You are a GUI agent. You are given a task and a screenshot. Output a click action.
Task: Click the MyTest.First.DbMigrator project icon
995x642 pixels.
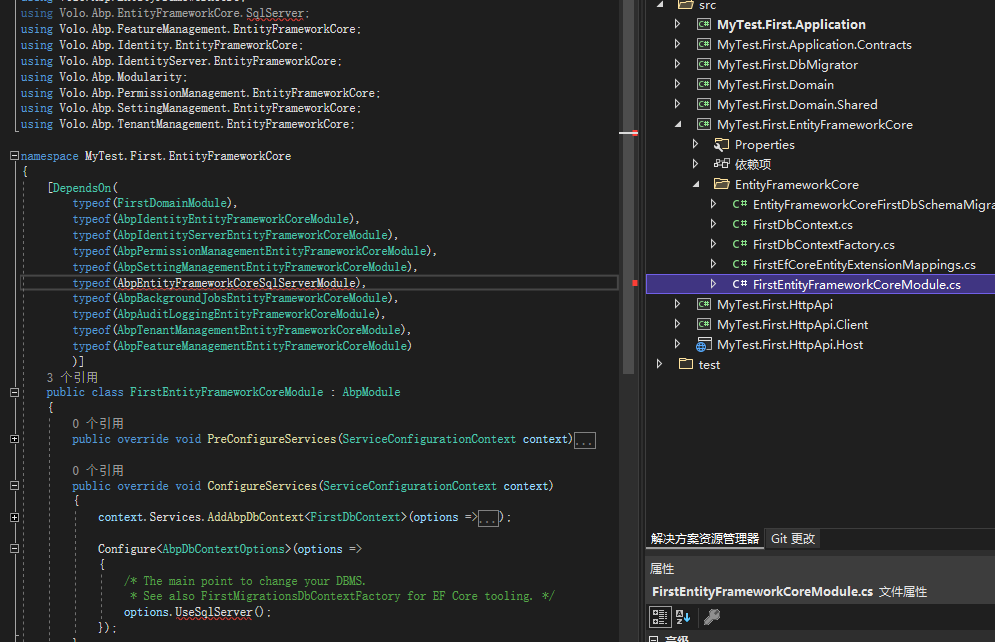click(703, 65)
